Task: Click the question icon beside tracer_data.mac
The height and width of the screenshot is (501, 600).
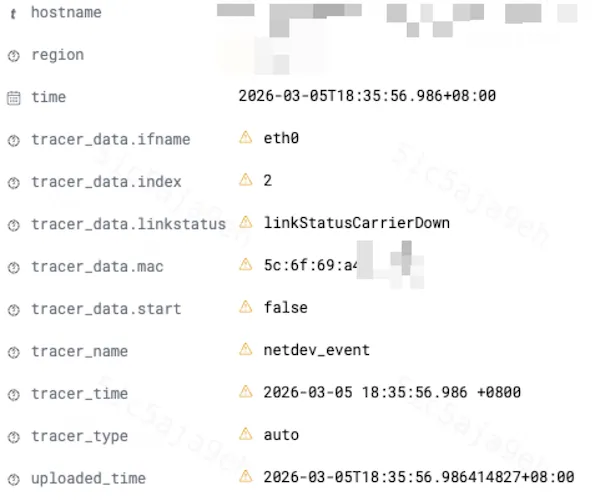Action: click(x=14, y=268)
